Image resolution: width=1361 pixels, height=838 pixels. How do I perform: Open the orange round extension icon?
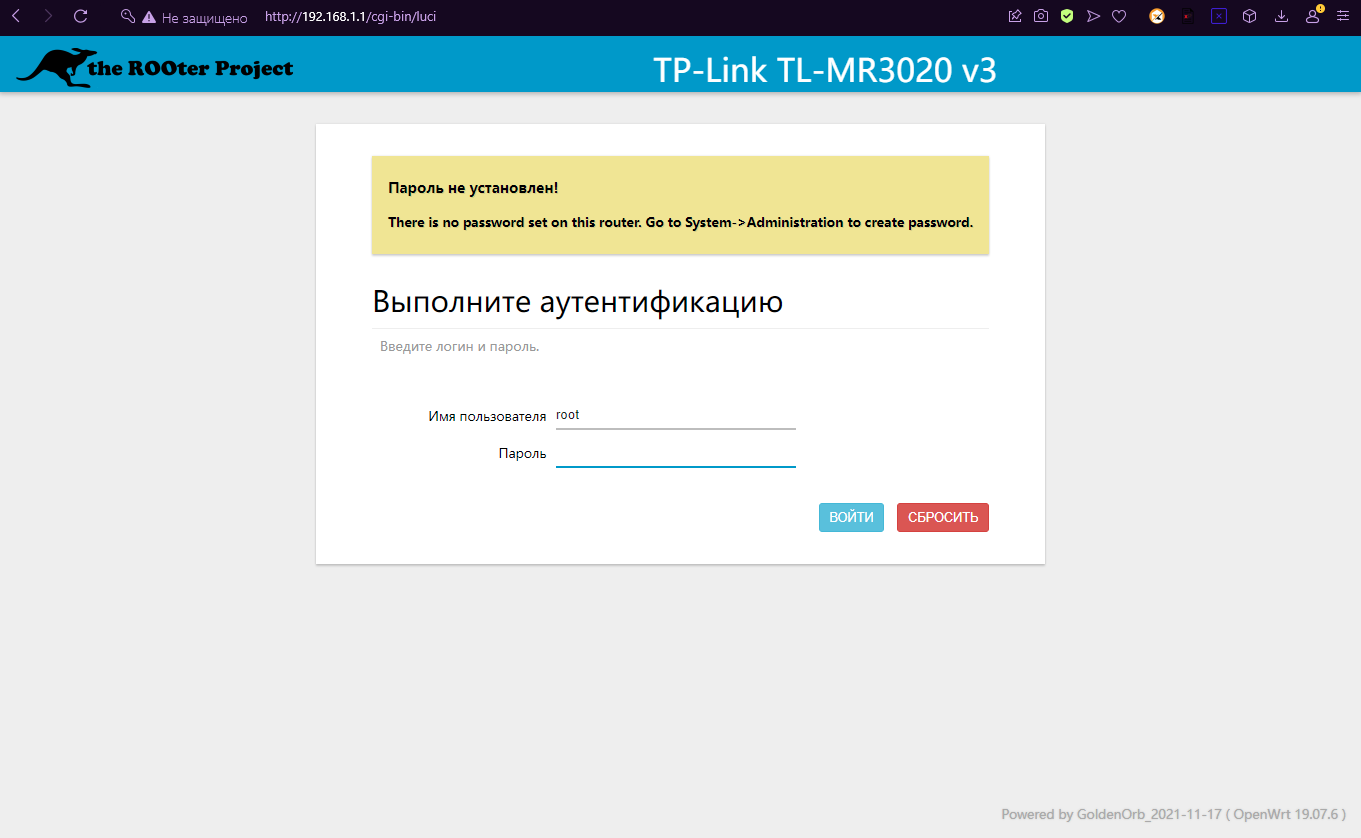click(x=1157, y=16)
